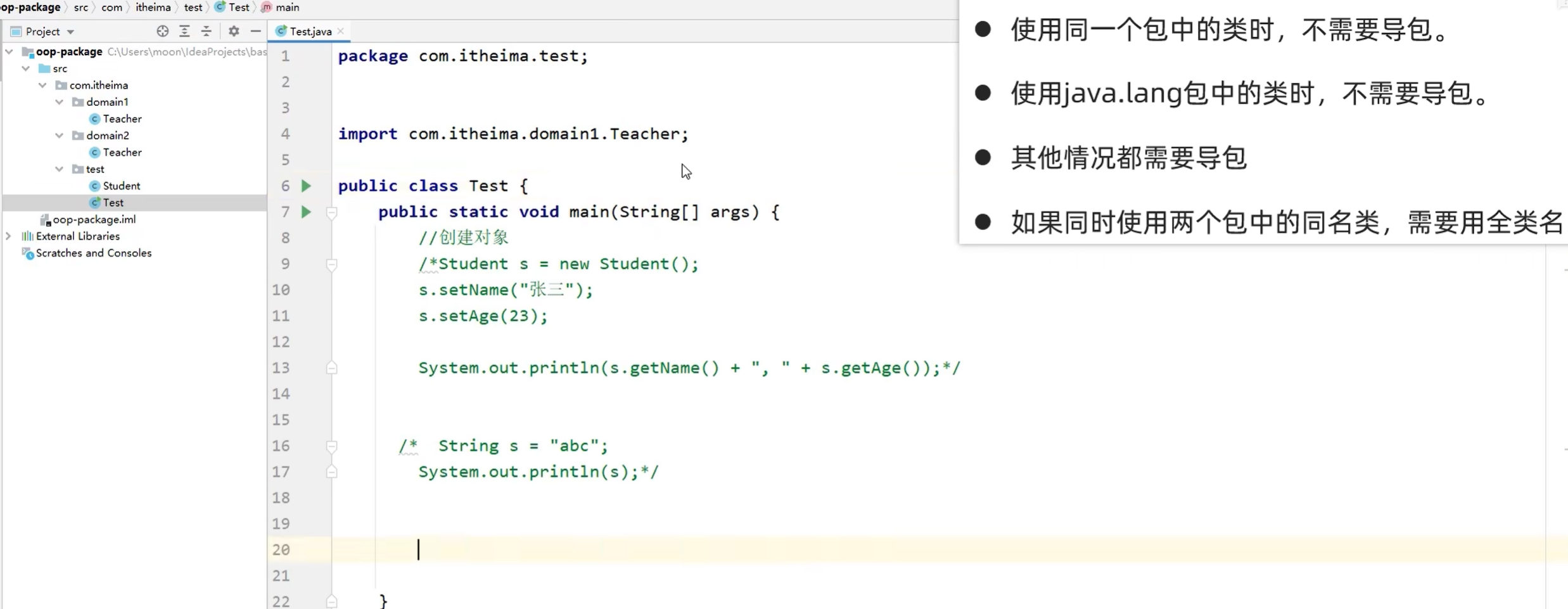The width and height of the screenshot is (1568, 609).
Task: Close the Test.java tab
Action: click(x=341, y=30)
